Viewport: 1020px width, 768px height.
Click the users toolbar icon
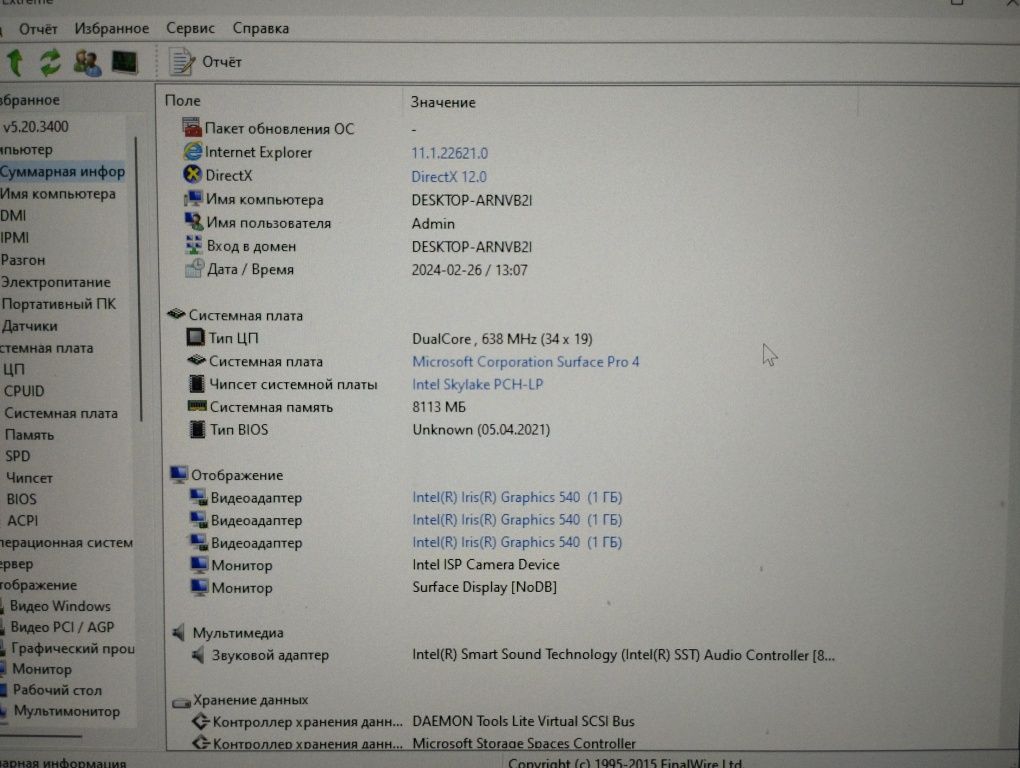[87, 63]
